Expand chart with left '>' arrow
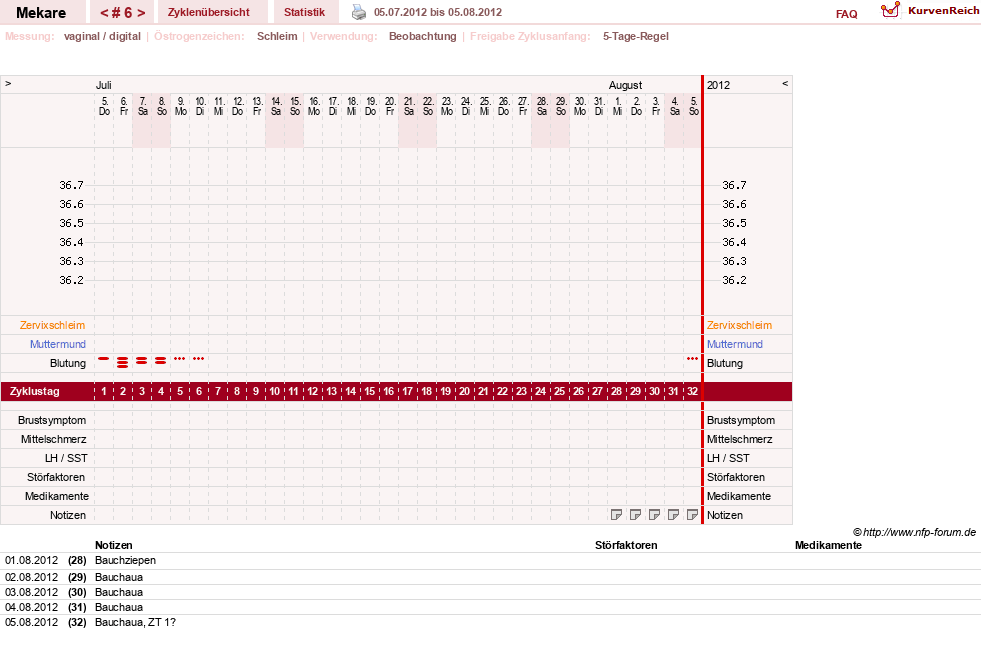The width and height of the screenshot is (981, 664). pyautogui.click(x=8, y=83)
